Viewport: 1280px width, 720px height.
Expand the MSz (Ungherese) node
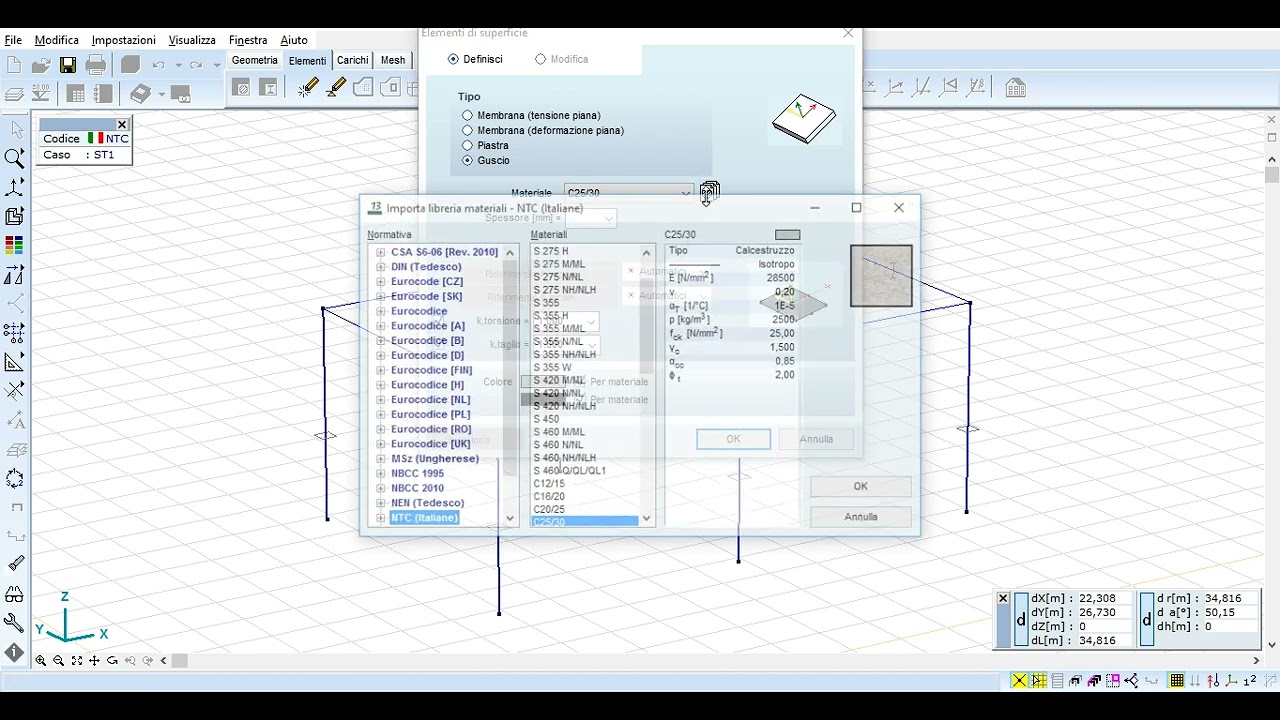click(x=380, y=459)
